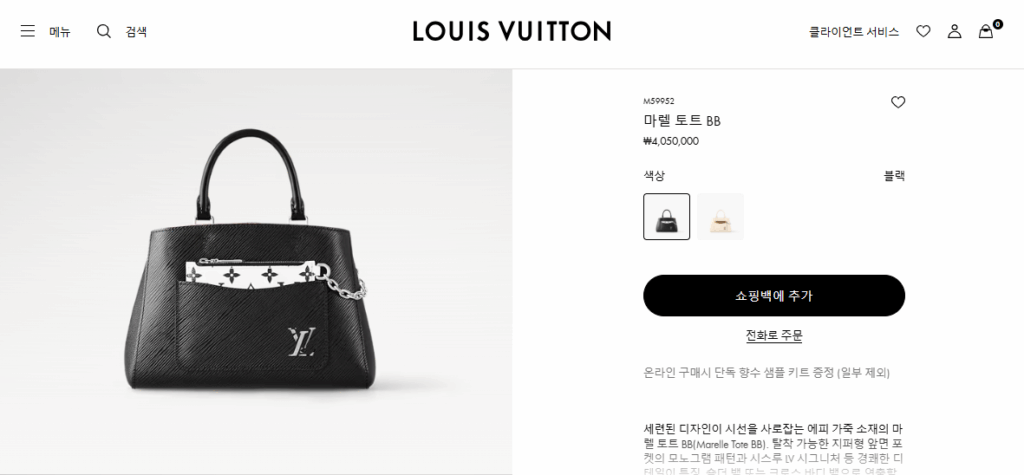Click the 쇼핑백에 추가 button

(x=774, y=295)
